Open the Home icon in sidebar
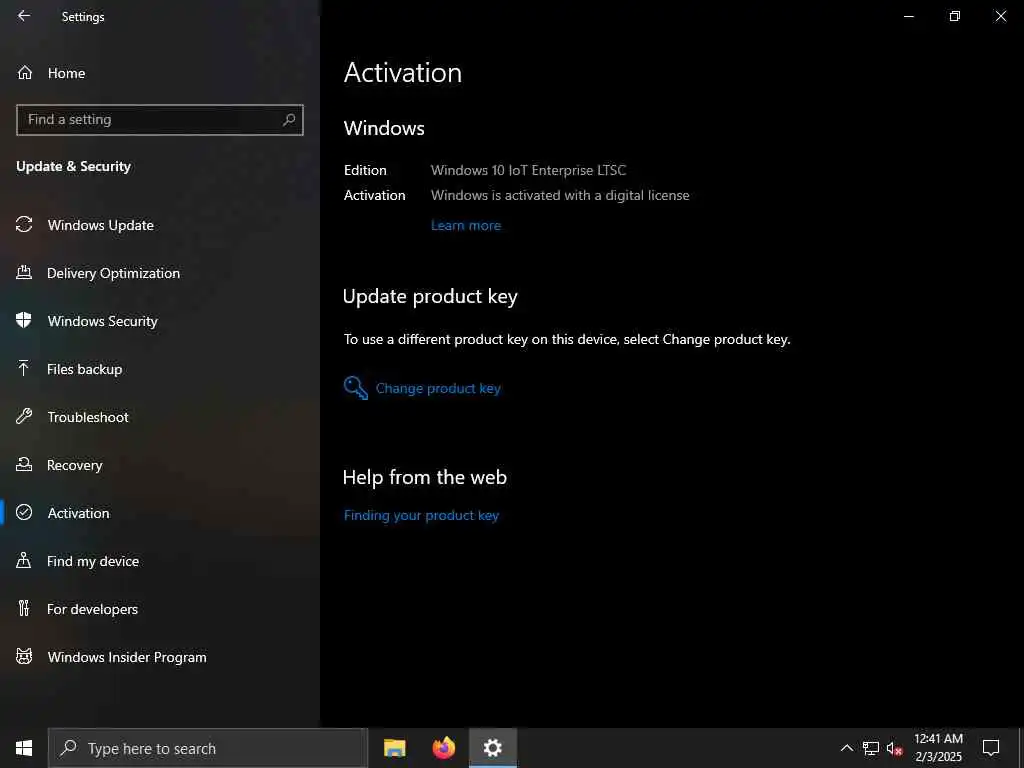1024x768 pixels. [25, 72]
